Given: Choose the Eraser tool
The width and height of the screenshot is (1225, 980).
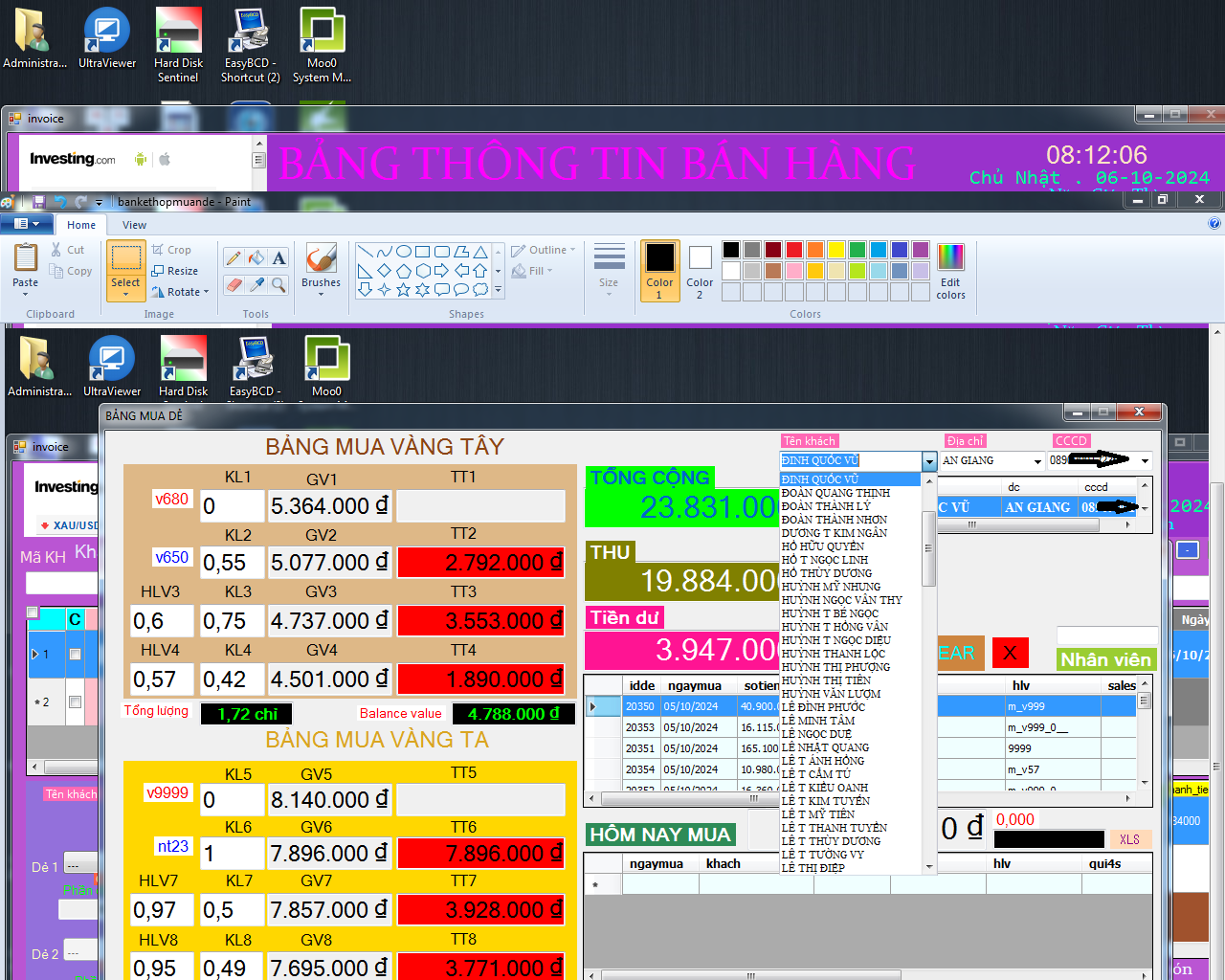Looking at the screenshot, I should click(234, 284).
